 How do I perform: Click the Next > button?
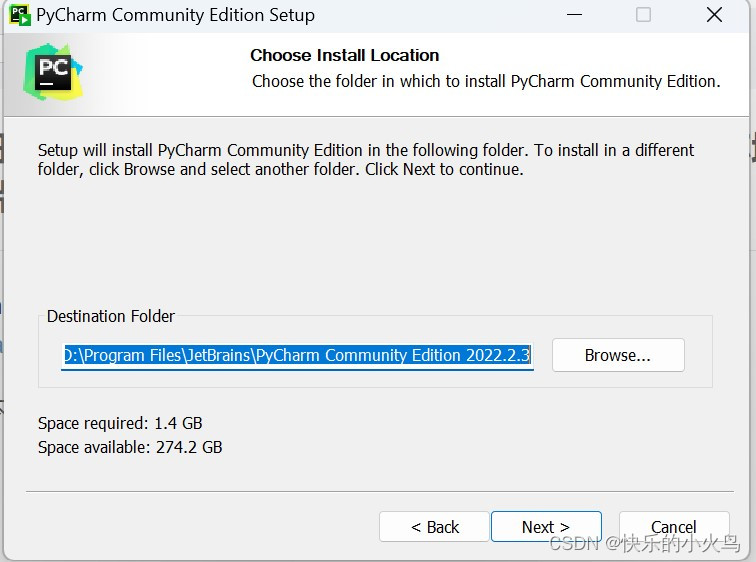point(546,527)
